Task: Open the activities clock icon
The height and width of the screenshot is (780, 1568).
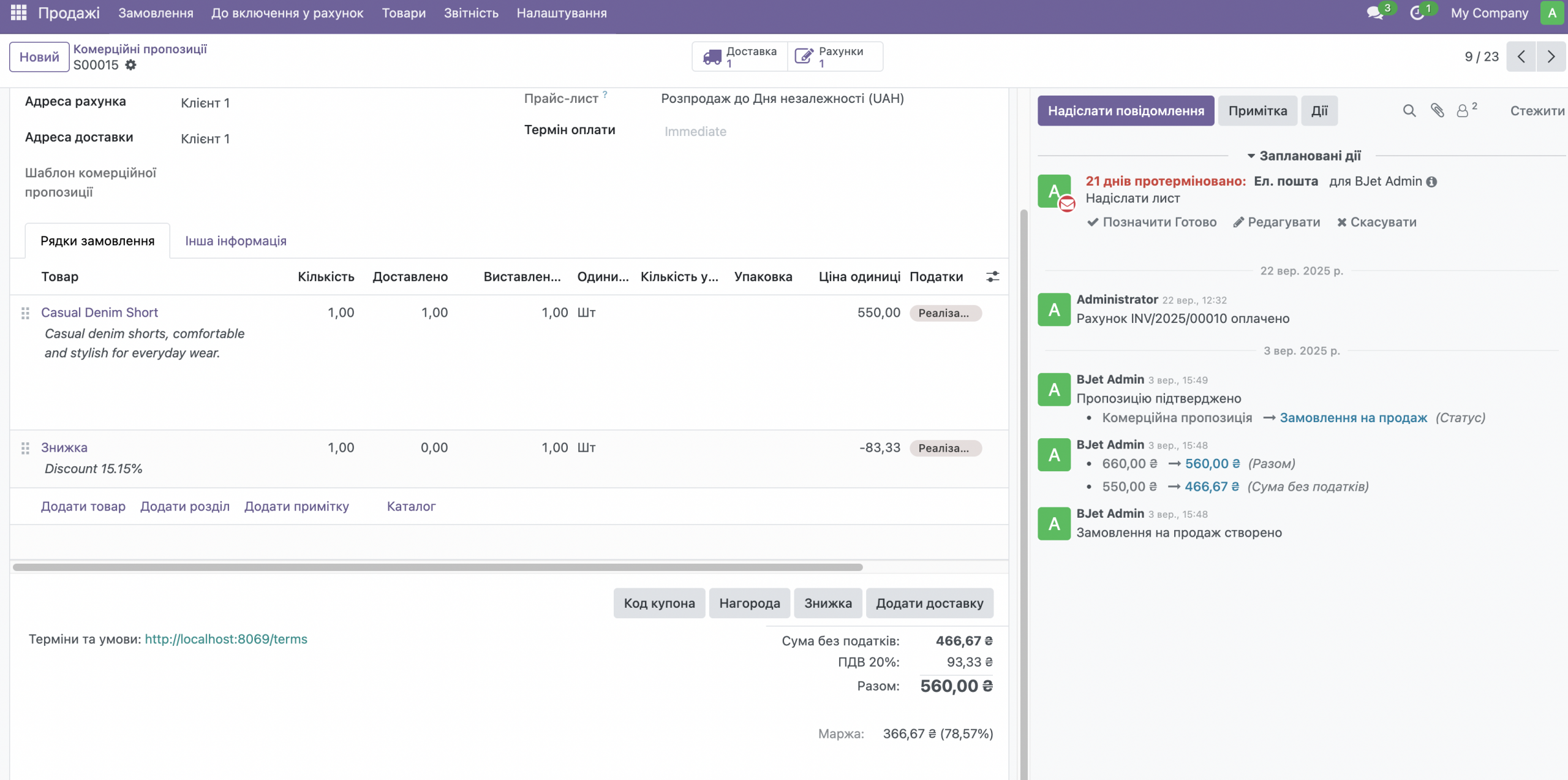Action: [1417, 13]
